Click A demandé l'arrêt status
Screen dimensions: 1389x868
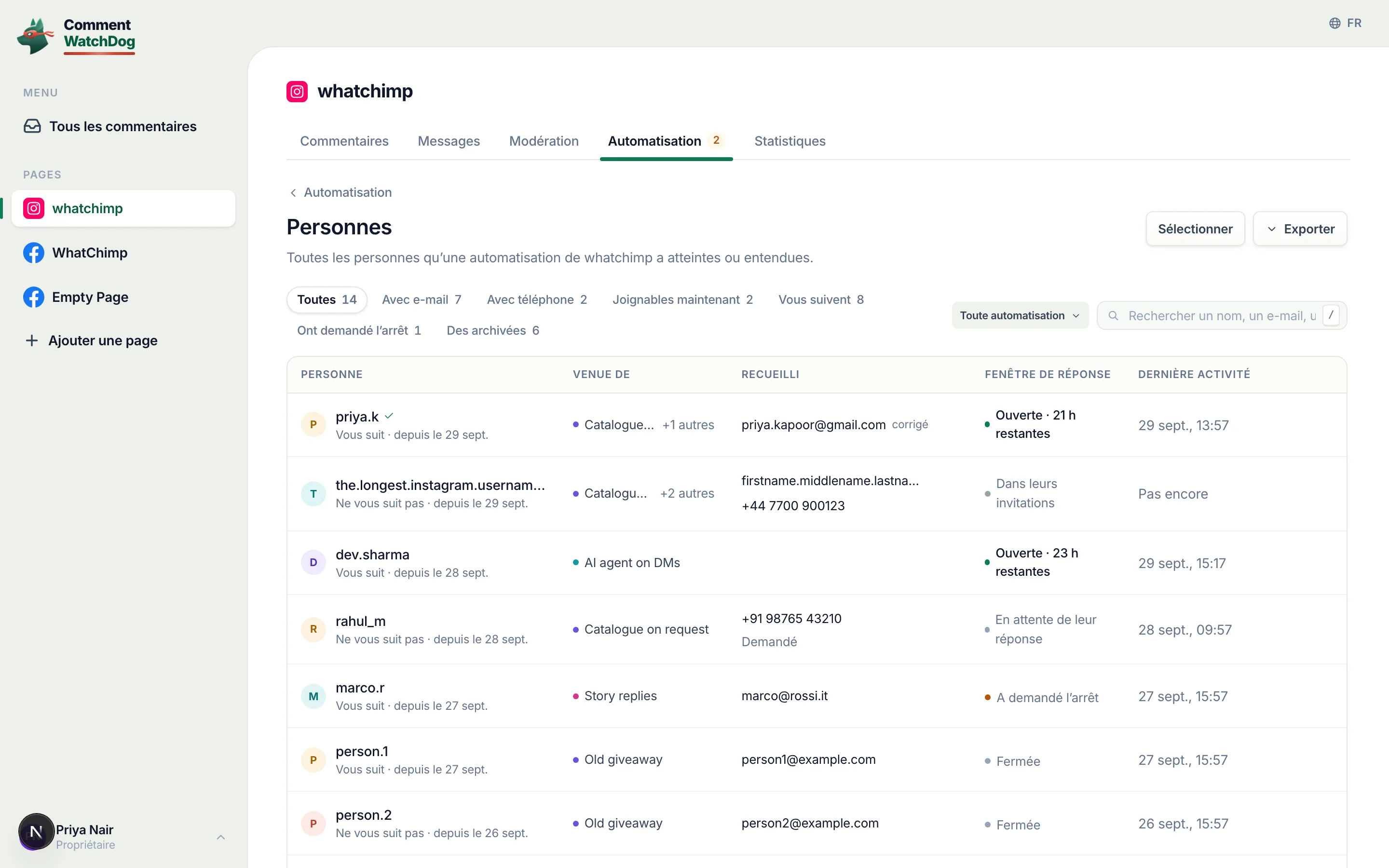pos(1047,697)
